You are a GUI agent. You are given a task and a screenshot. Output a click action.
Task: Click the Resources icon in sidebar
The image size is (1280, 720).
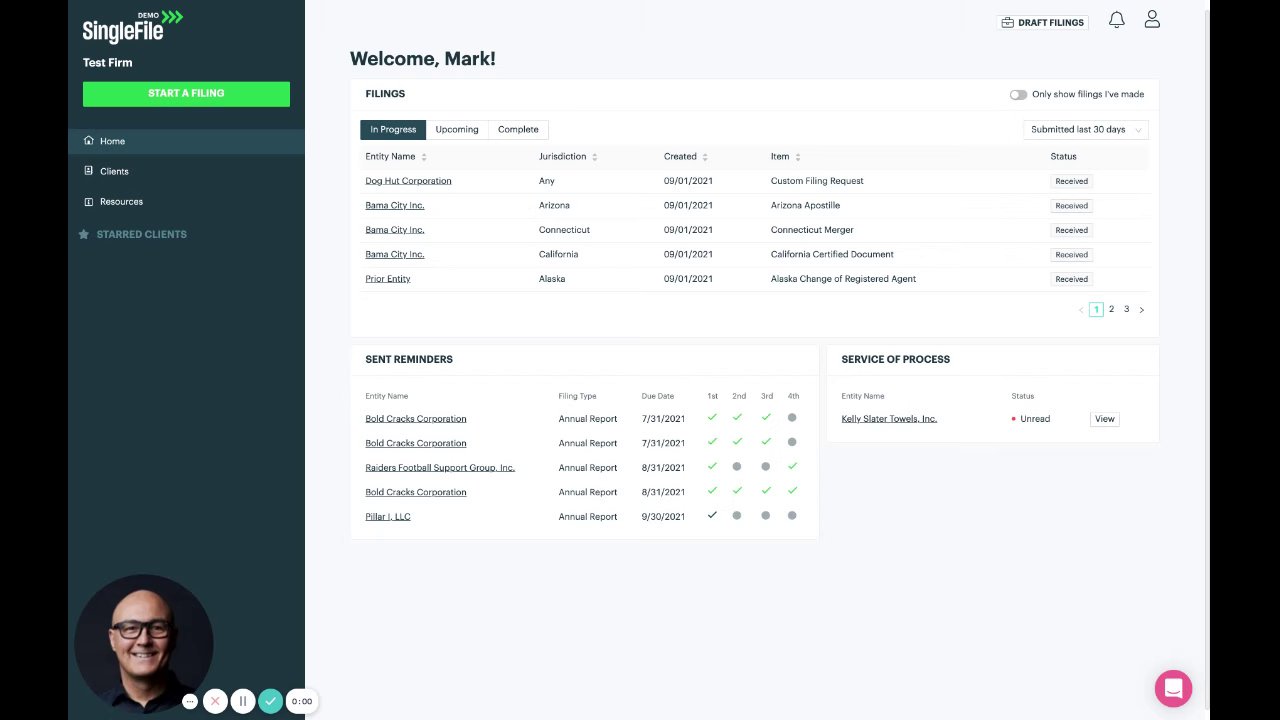tap(89, 201)
